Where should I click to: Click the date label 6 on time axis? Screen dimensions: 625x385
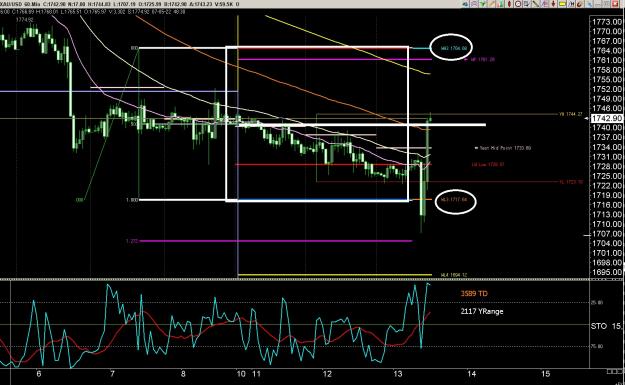[39, 374]
